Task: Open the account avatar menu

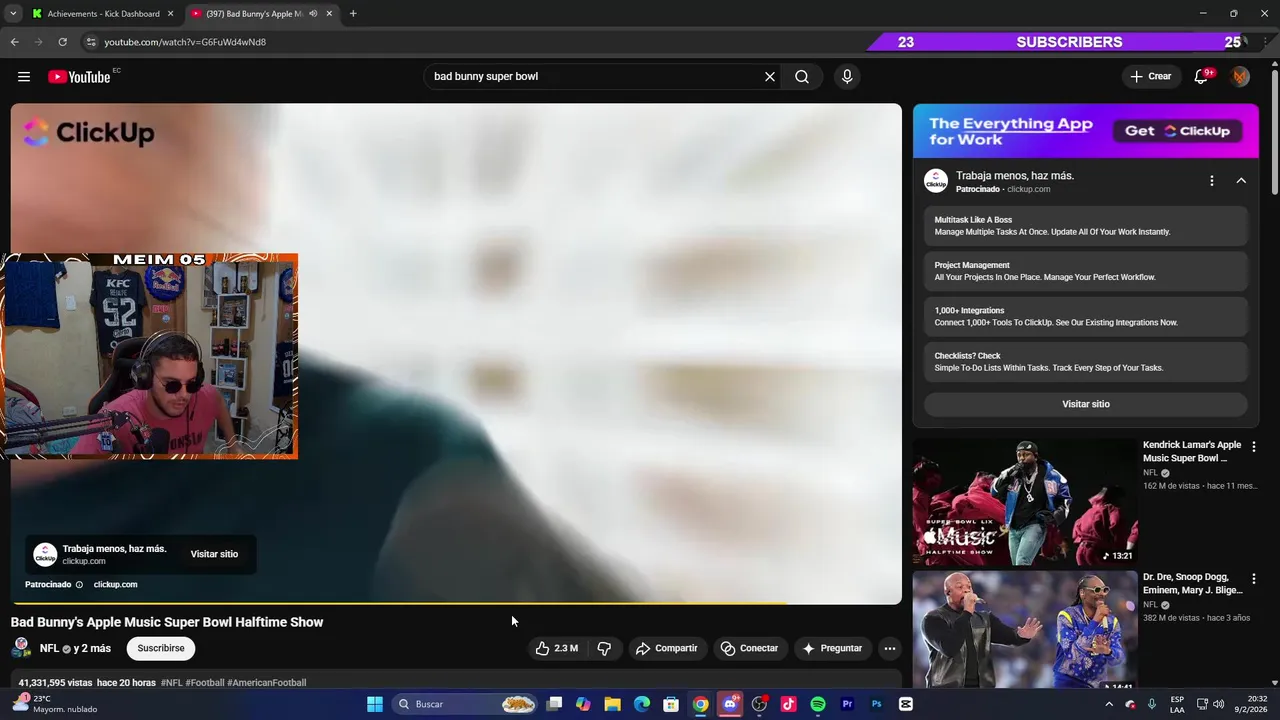Action: click(1240, 77)
